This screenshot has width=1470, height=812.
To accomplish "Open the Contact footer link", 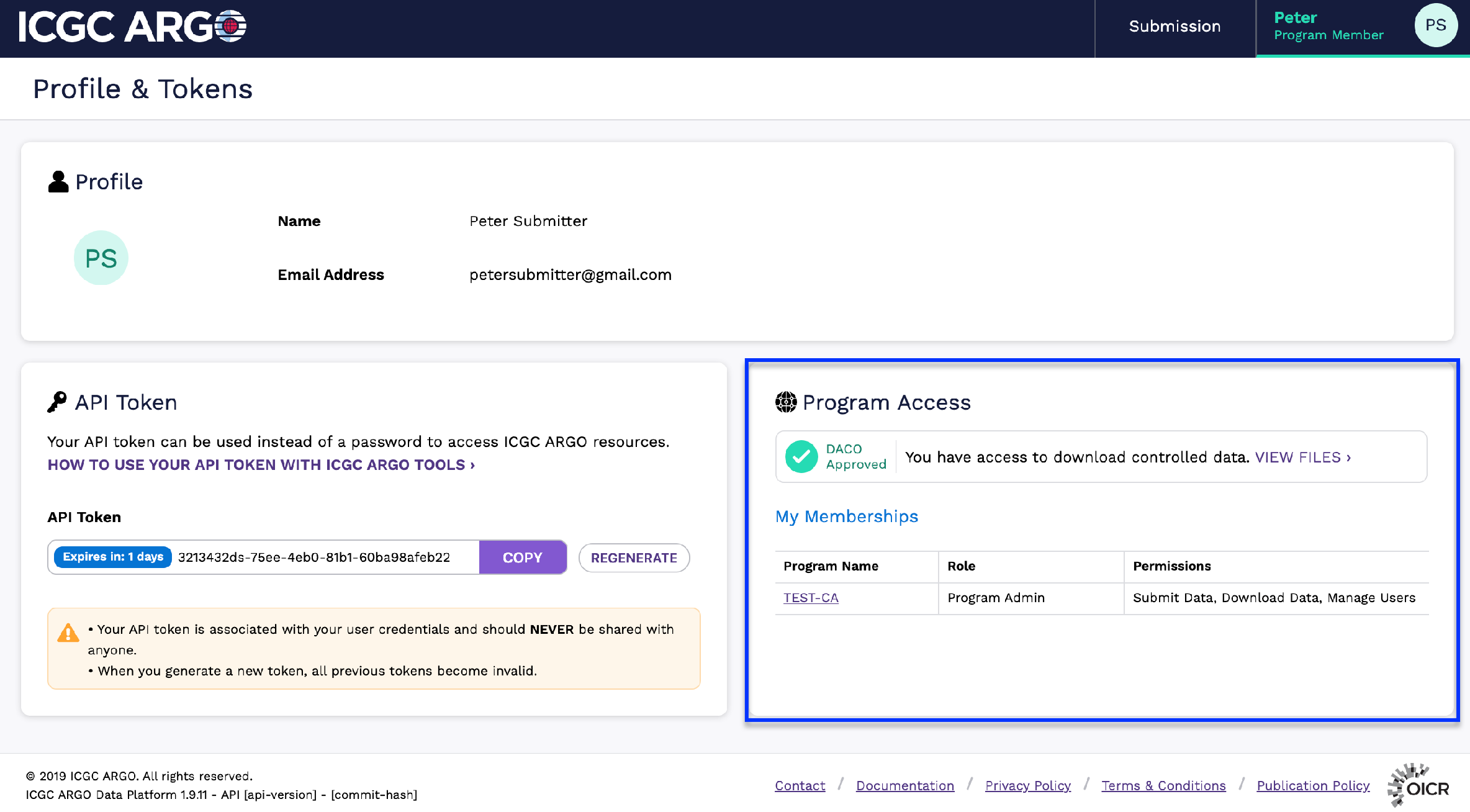I will tap(800, 786).
